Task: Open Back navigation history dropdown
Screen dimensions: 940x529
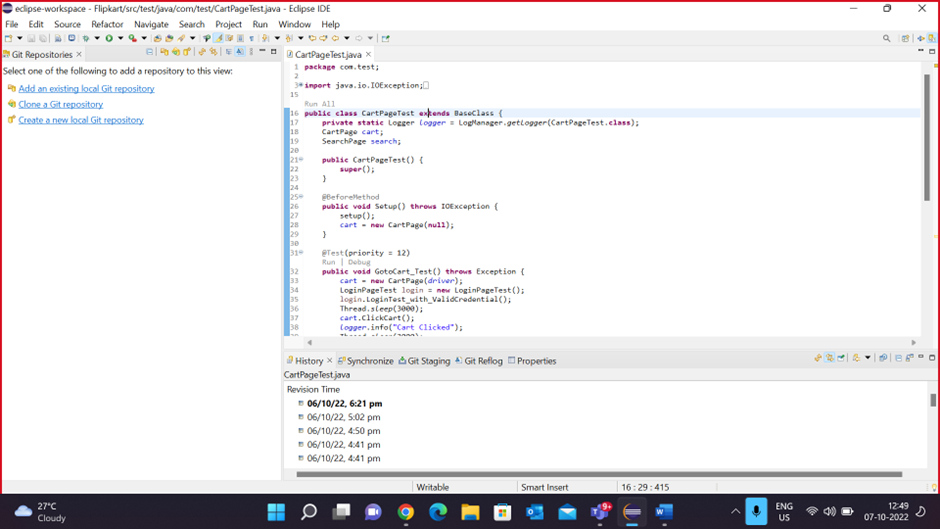Action: point(347,38)
